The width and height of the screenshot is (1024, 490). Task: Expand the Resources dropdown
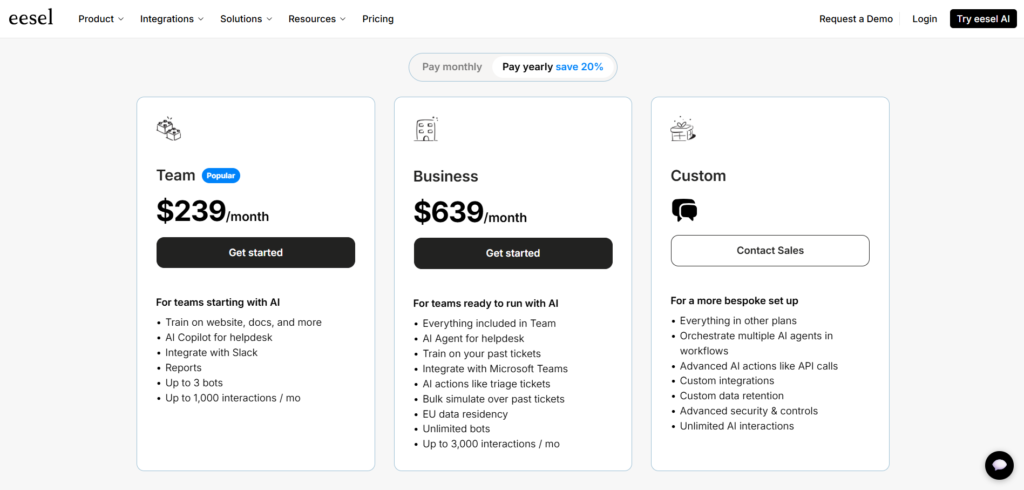(x=317, y=19)
